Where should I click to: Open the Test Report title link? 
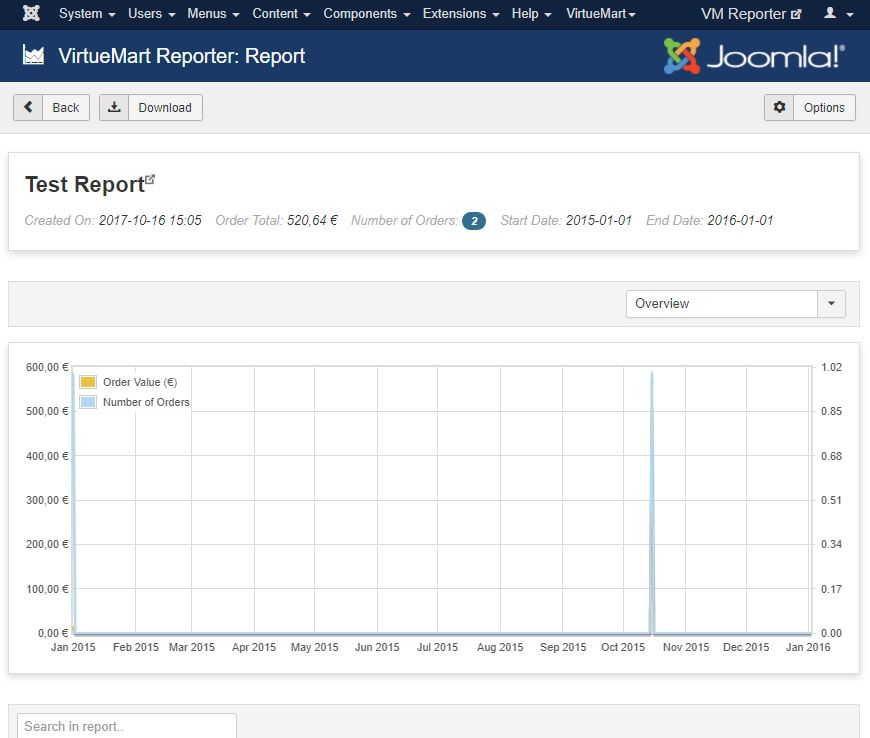(x=85, y=185)
